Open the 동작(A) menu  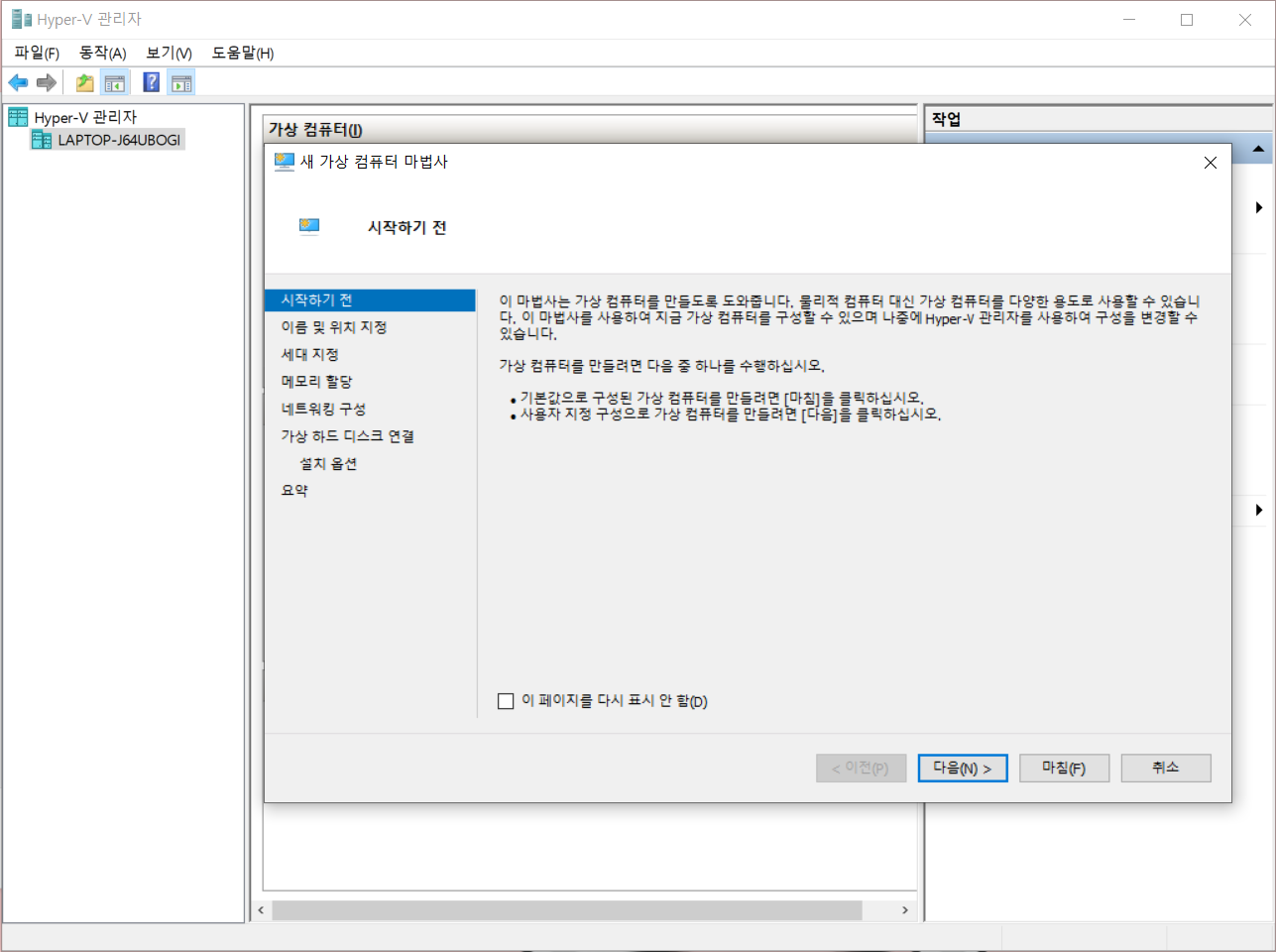(x=103, y=53)
